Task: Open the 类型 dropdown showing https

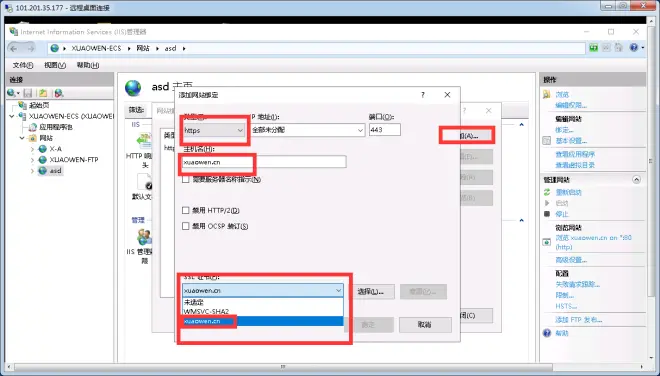Action: [x=214, y=131]
